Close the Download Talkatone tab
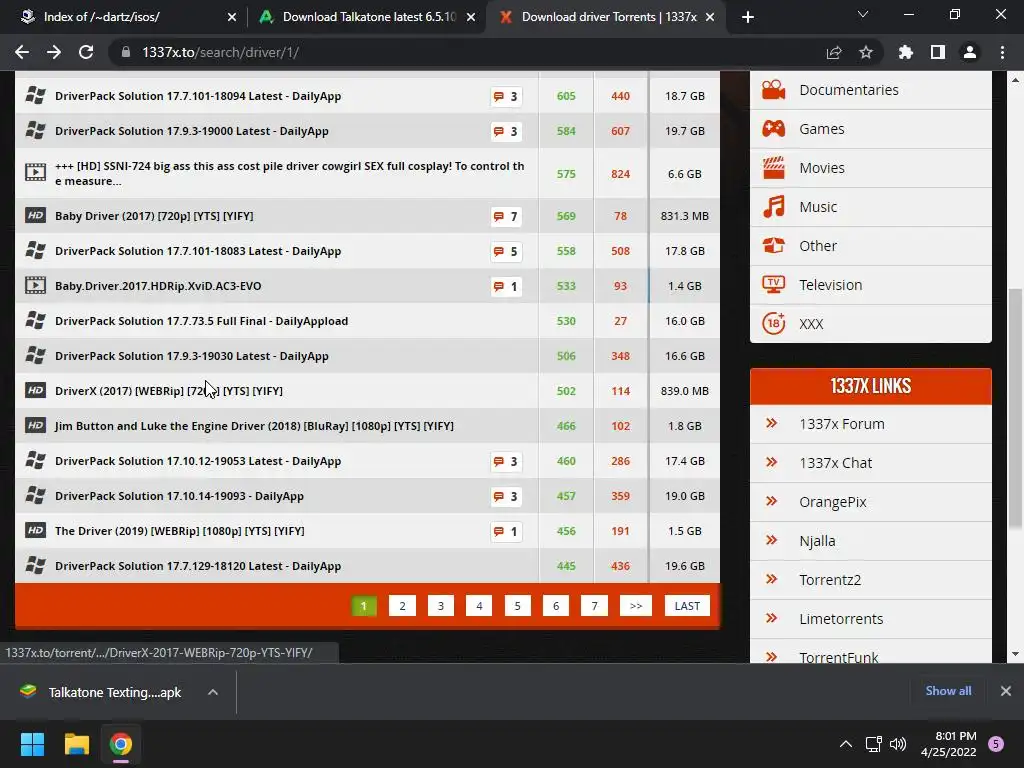 [471, 17]
